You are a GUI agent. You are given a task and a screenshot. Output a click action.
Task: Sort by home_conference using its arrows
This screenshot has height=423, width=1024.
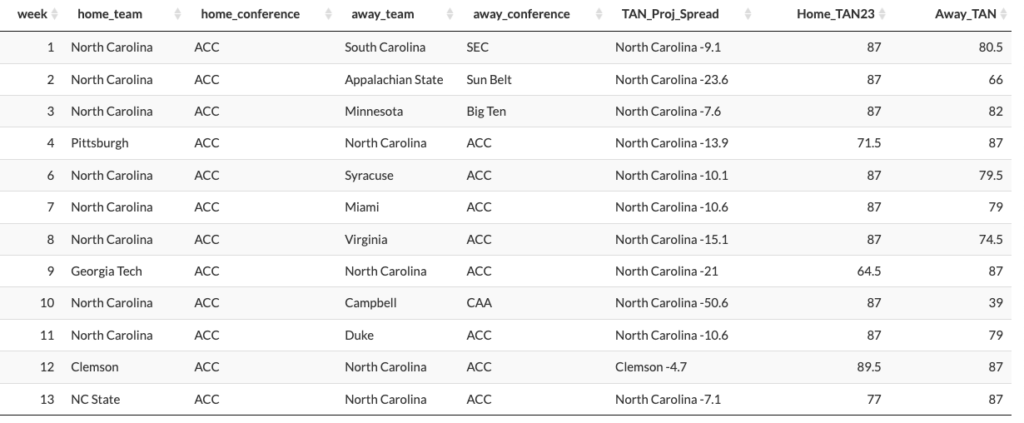coord(328,14)
